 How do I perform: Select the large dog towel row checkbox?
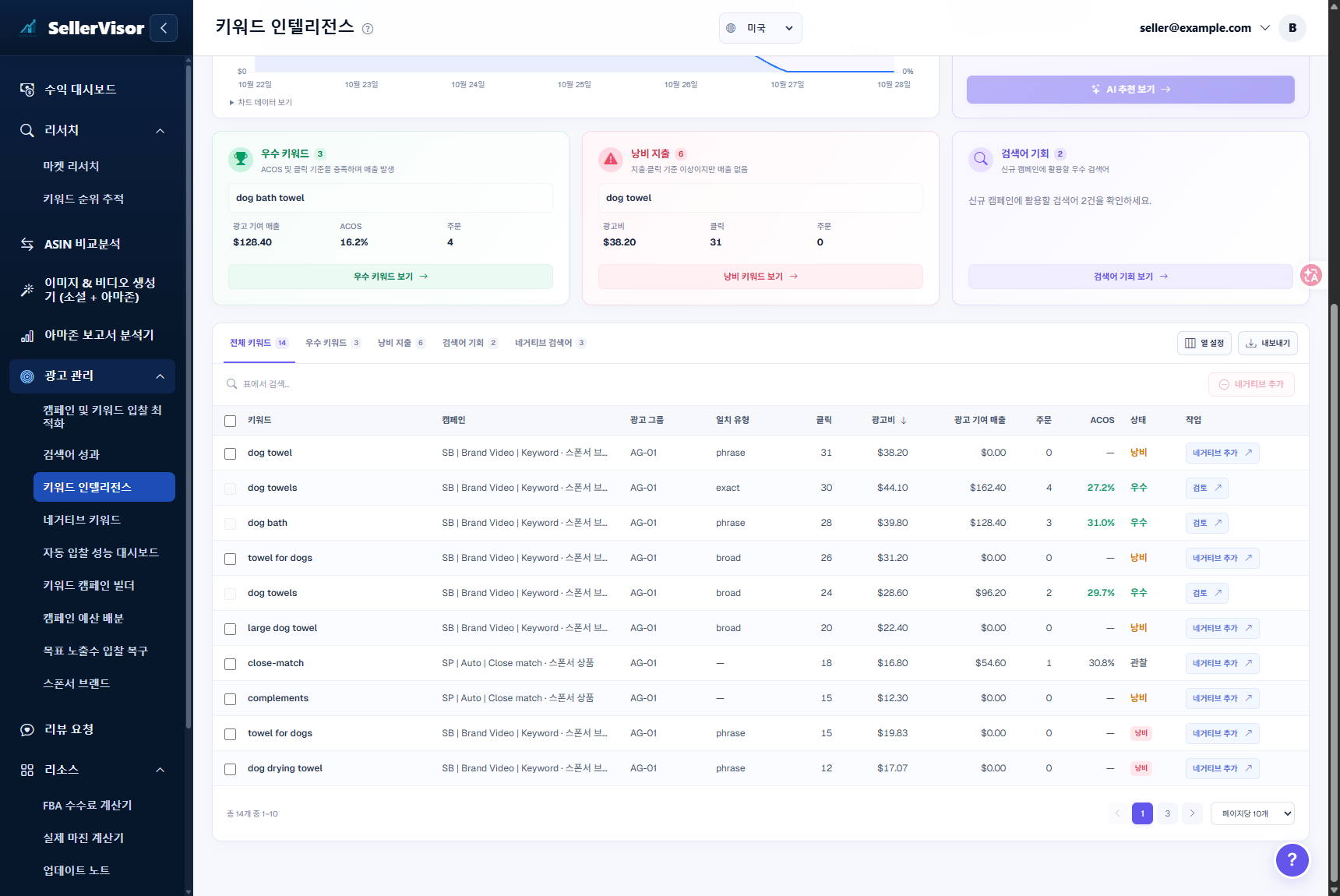tap(230, 629)
